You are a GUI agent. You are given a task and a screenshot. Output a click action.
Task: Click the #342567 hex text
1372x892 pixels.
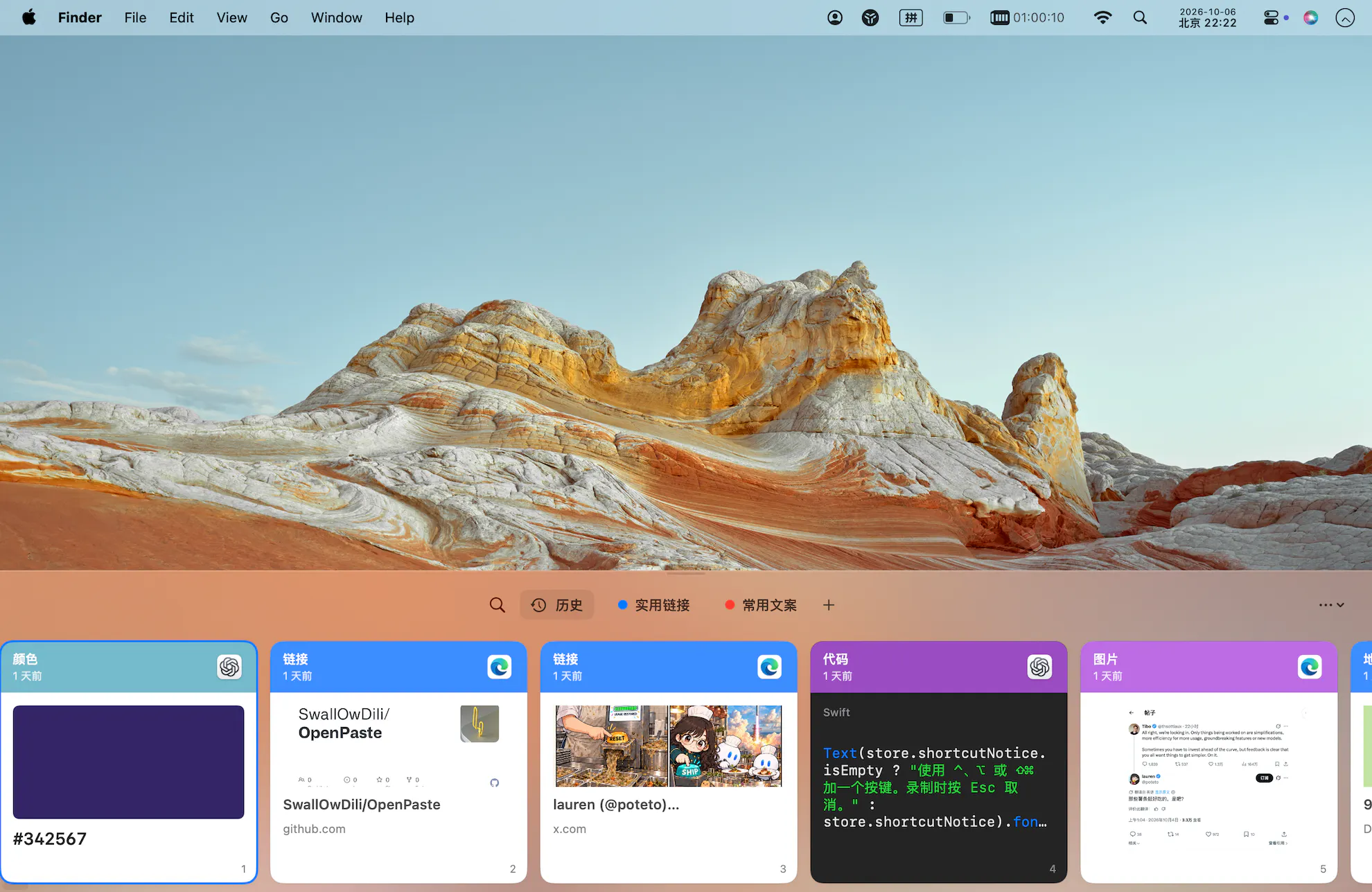(x=50, y=839)
